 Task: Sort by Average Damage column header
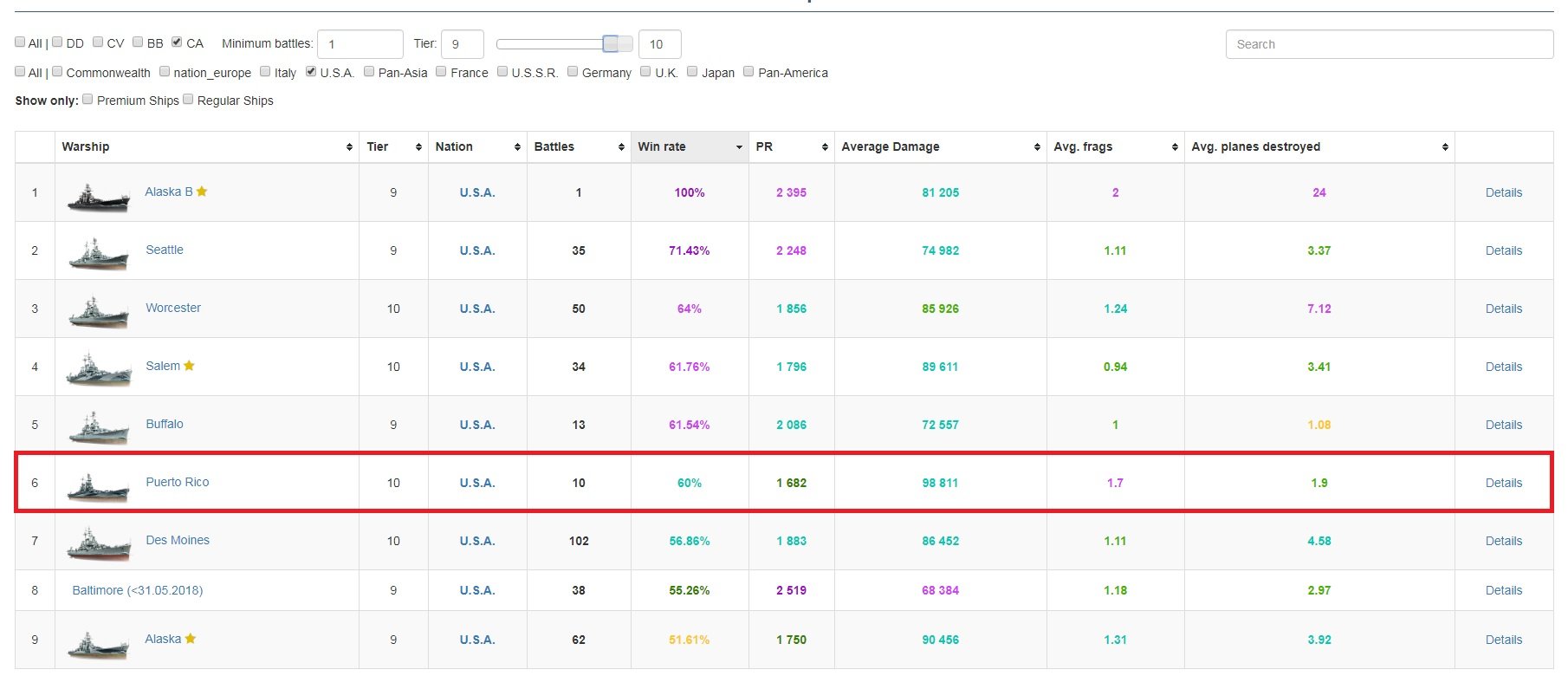tap(939, 146)
